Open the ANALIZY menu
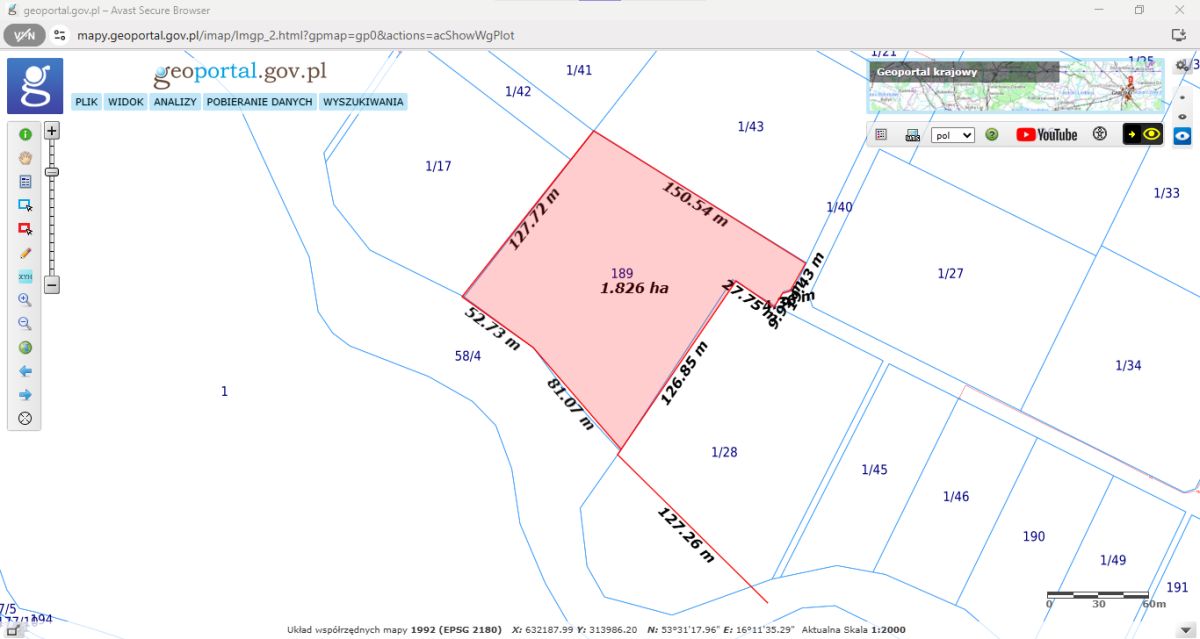 tap(174, 102)
